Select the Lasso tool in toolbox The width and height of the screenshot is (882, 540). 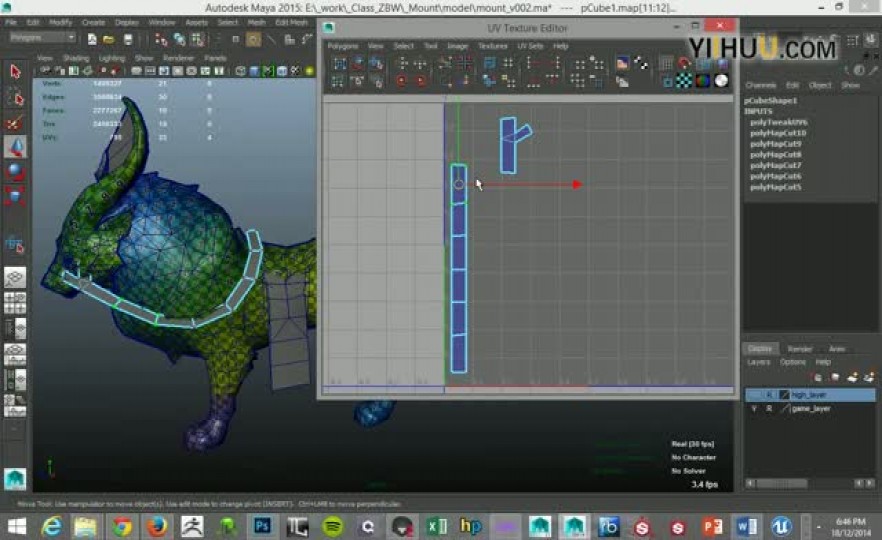pos(15,98)
